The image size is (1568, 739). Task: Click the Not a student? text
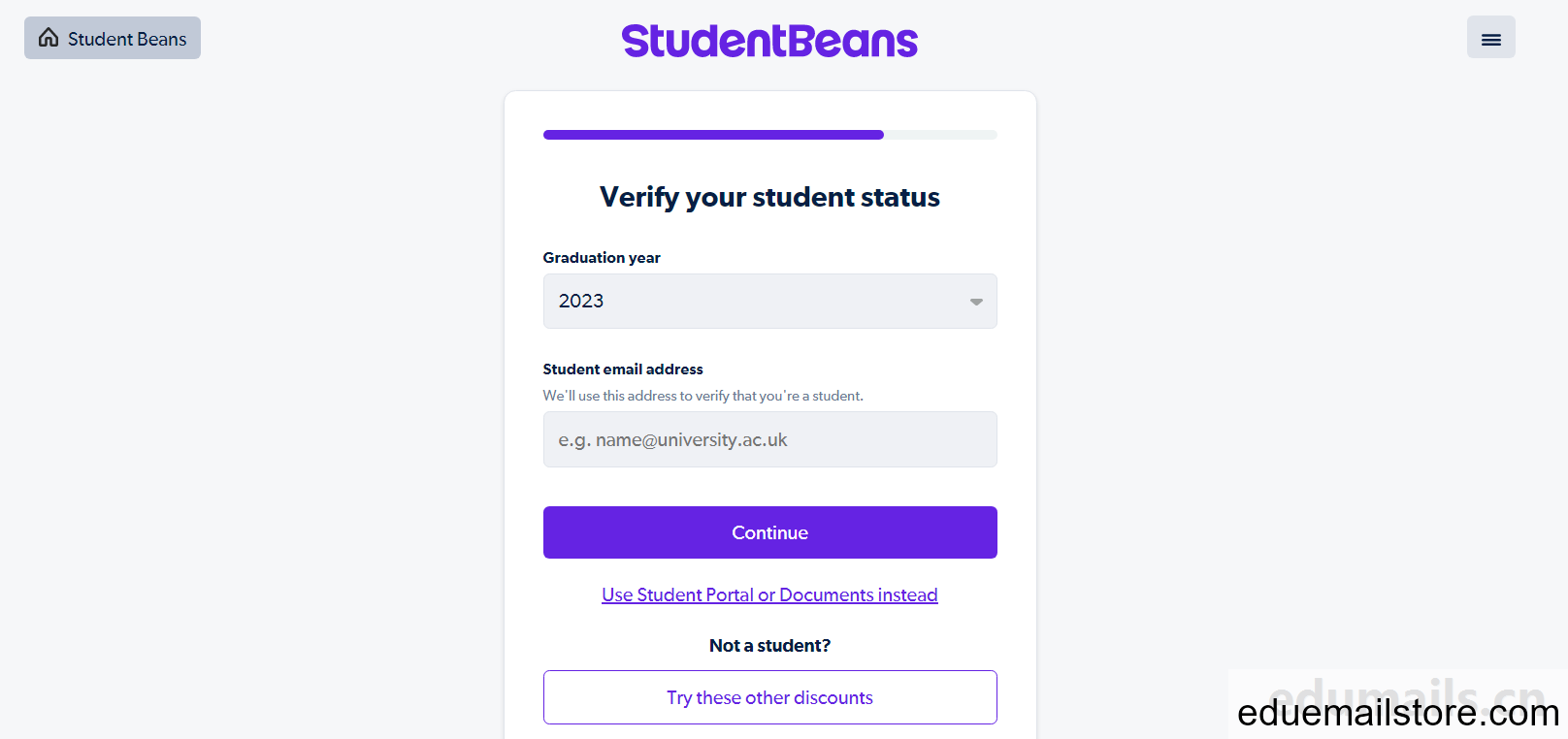[769, 646]
